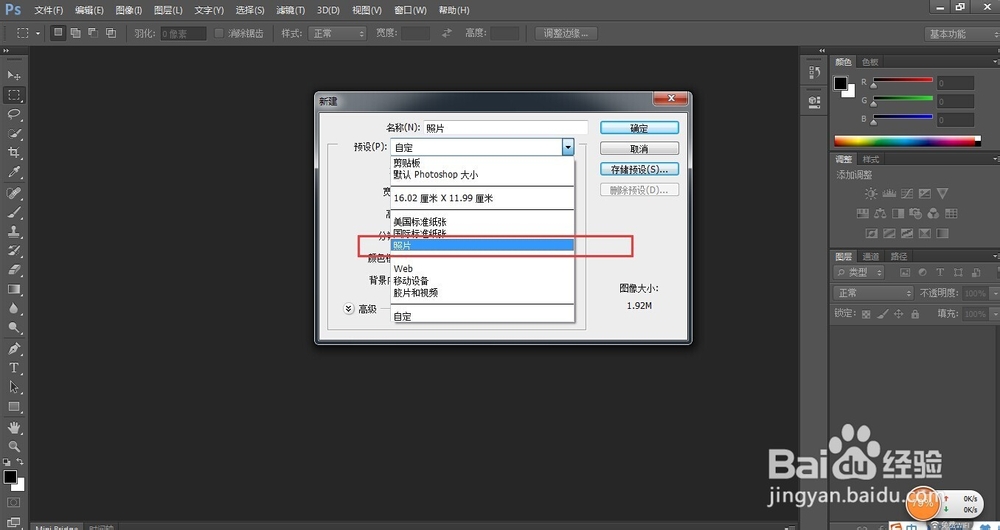Click the 确定 button
Image resolution: width=1000 pixels, height=530 pixels.
click(x=639, y=128)
